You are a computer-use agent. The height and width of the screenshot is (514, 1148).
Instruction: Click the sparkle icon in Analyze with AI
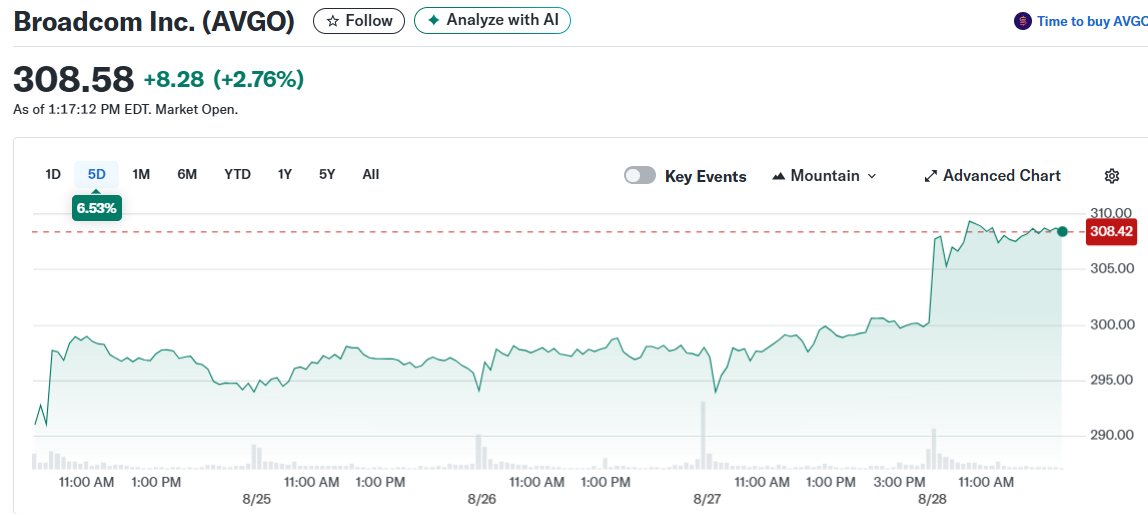pyautogui.click(x=433, y=21)
